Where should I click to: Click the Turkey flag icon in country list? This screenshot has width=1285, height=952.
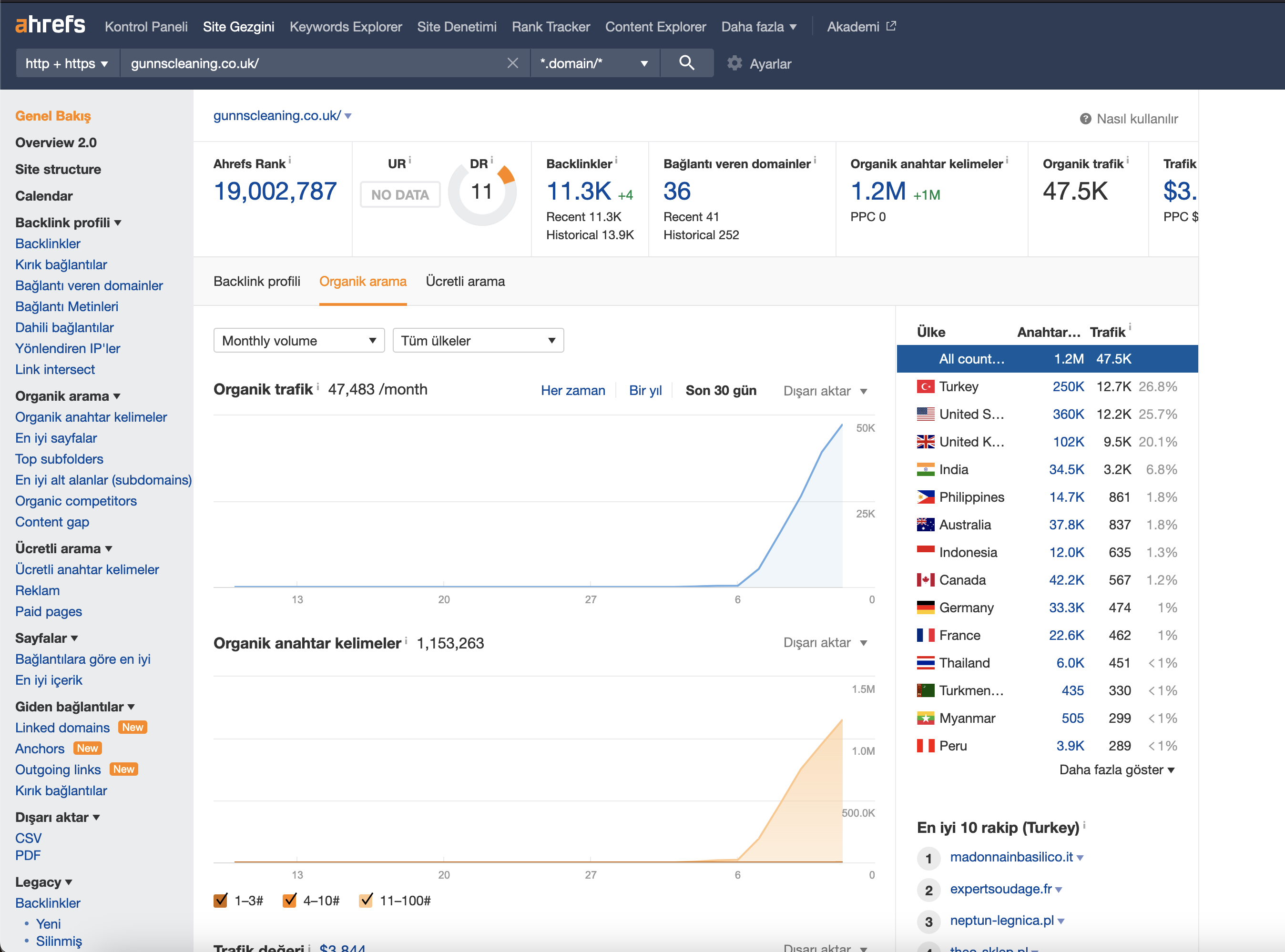925,387
